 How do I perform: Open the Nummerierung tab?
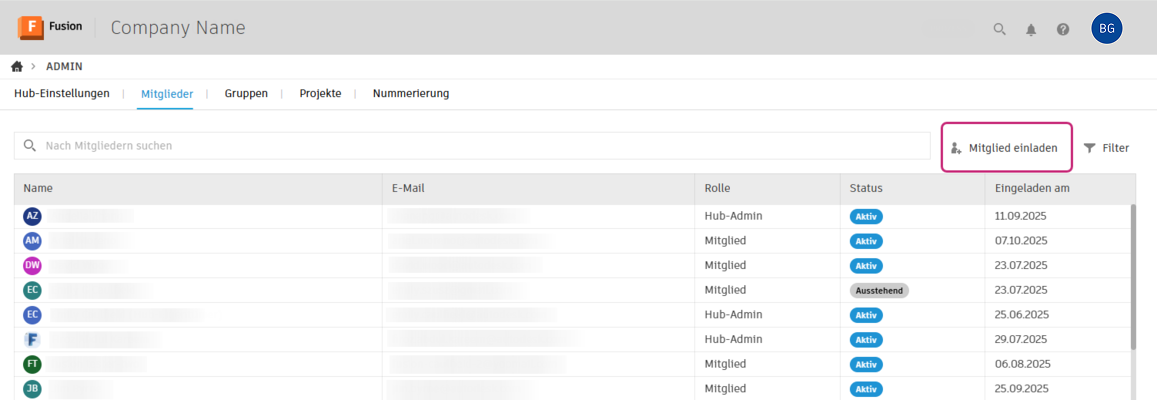(x=411, y=94)
